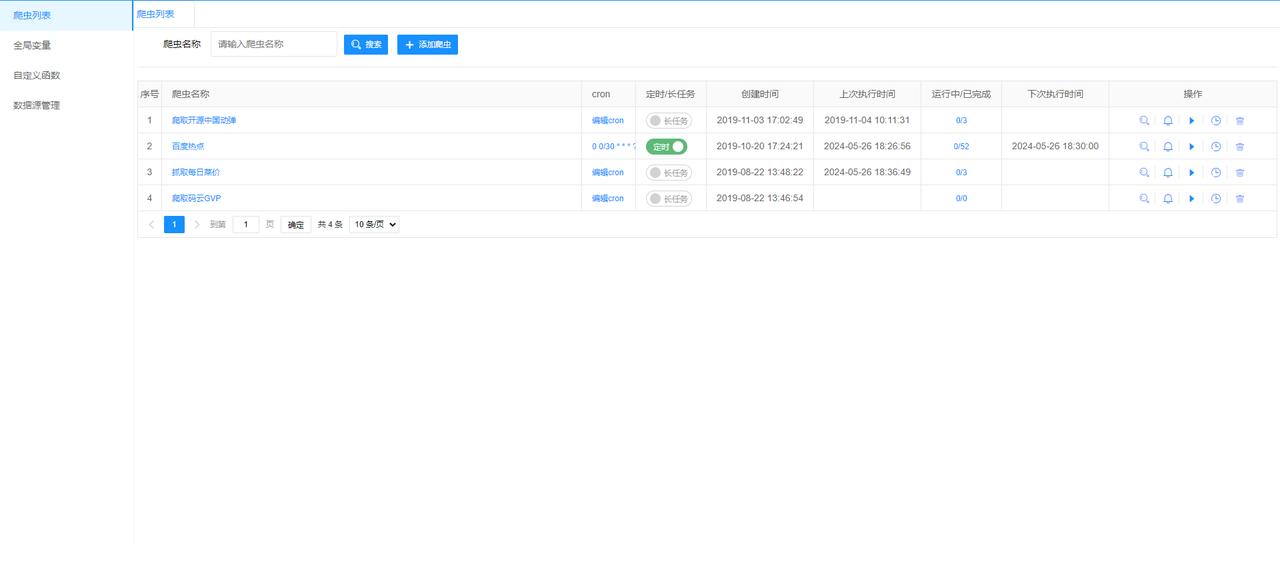This screenshot has width=1280, height=573.
Task: Open 数据源管理 in the left sidebar
Action: 37,105
